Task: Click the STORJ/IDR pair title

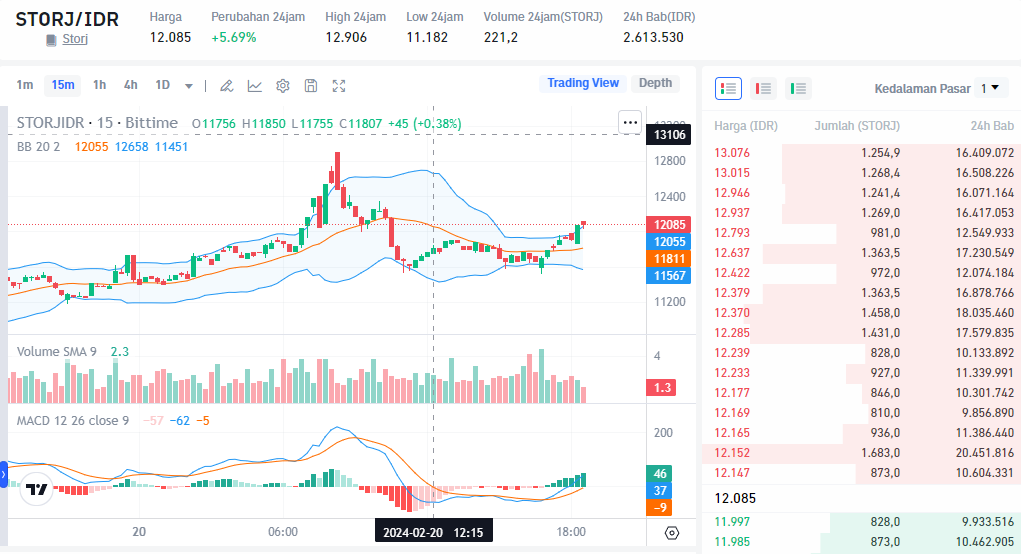Action: pyautogui.click(x=67, y=20)
